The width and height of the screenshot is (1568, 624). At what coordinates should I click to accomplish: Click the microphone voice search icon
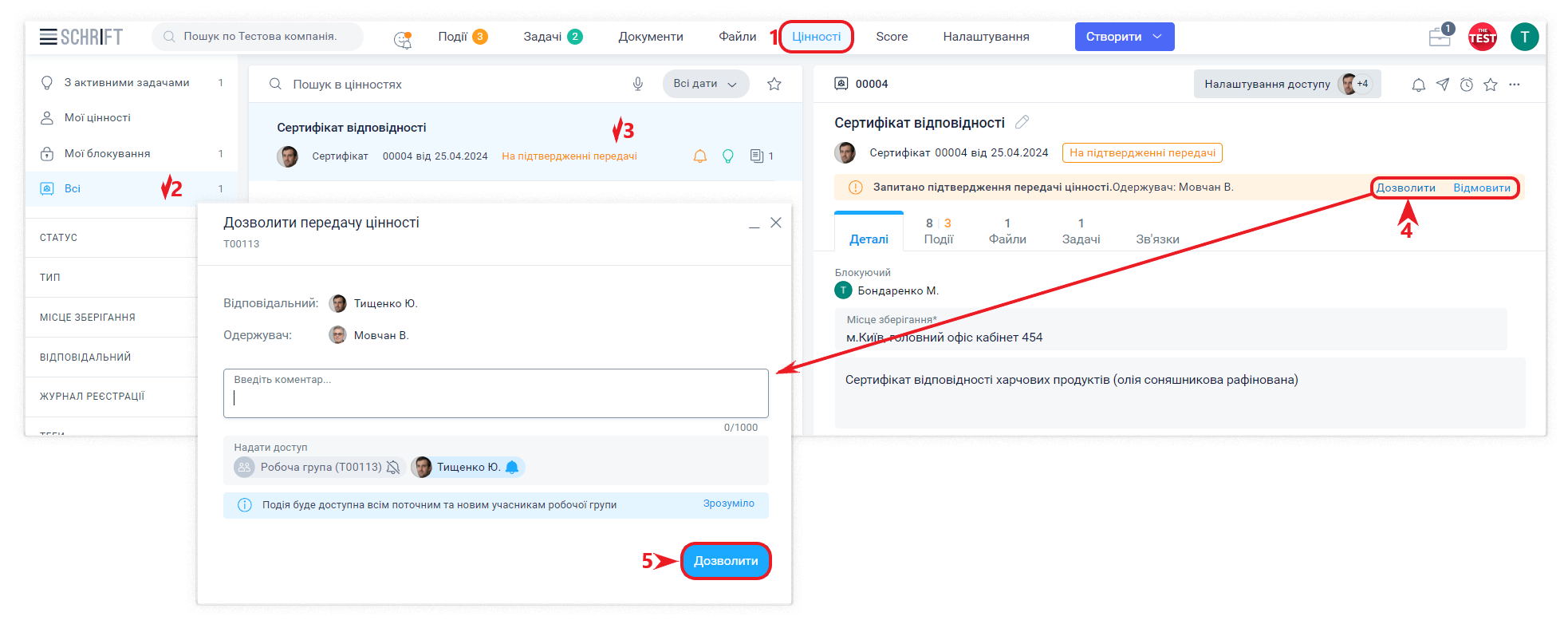pos(637,84)
